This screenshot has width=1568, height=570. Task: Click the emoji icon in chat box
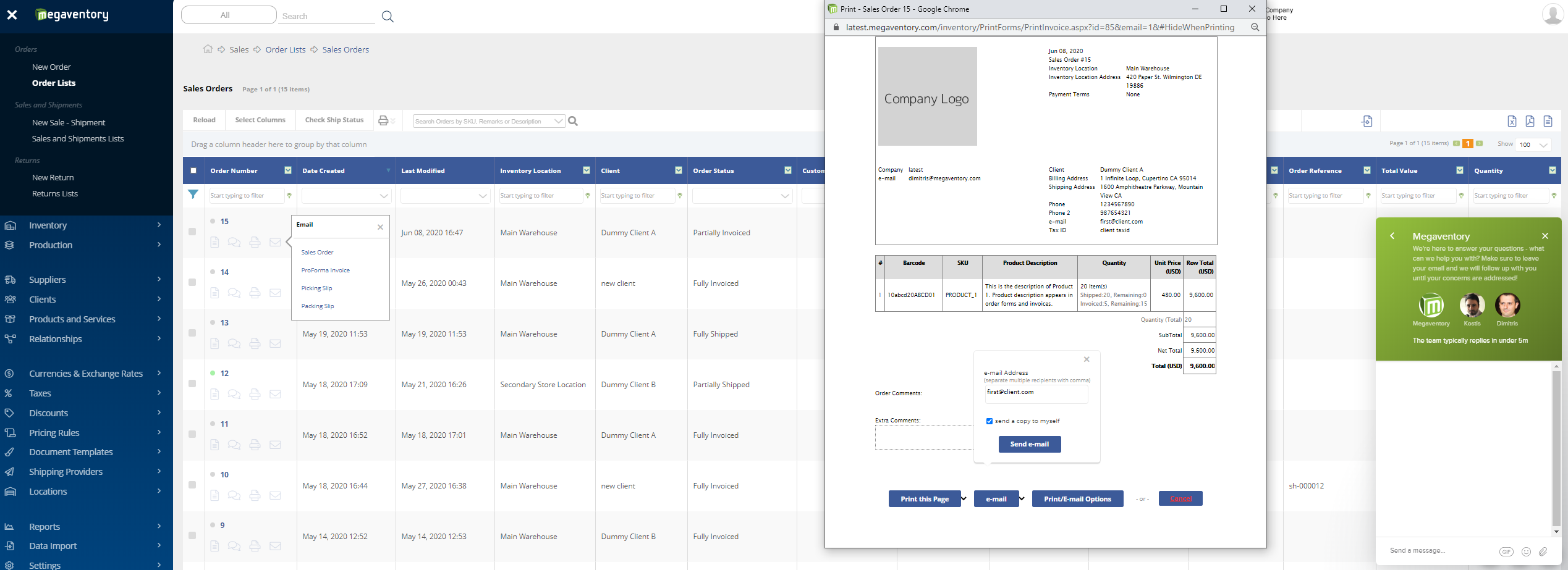1526,551
